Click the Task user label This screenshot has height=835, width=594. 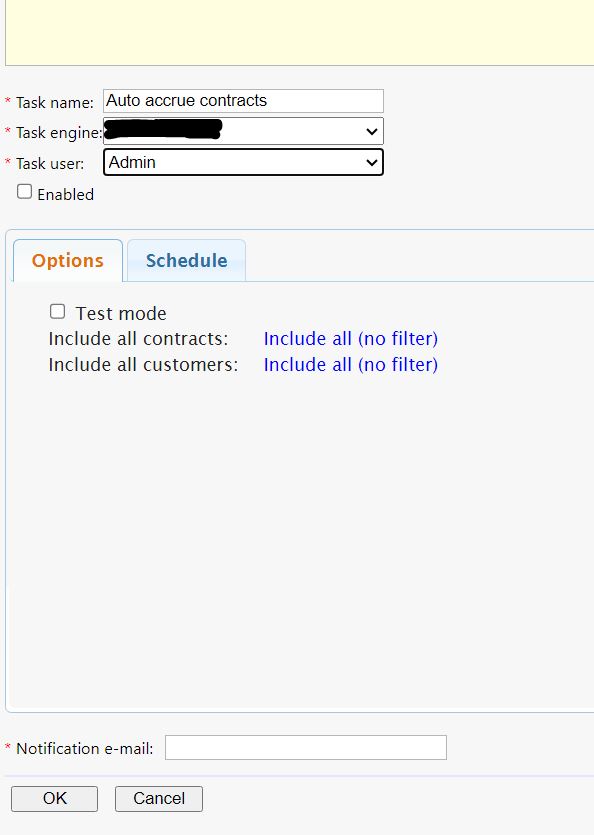coord(50,163)
